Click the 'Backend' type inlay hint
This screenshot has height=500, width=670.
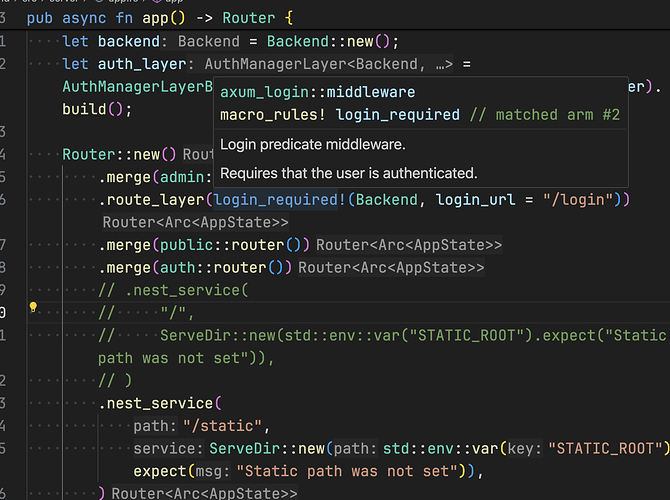coord(209,41)
